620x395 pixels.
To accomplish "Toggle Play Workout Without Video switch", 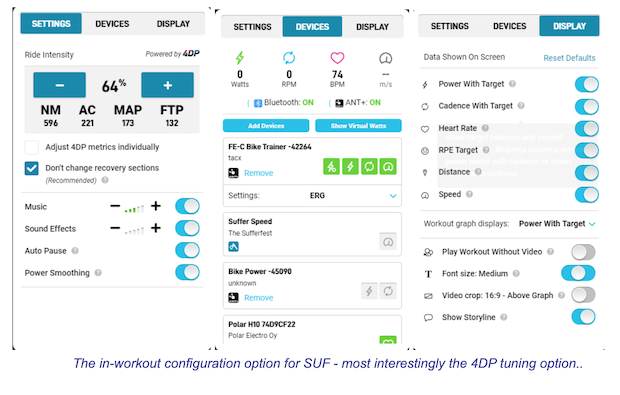I will 583,252.
